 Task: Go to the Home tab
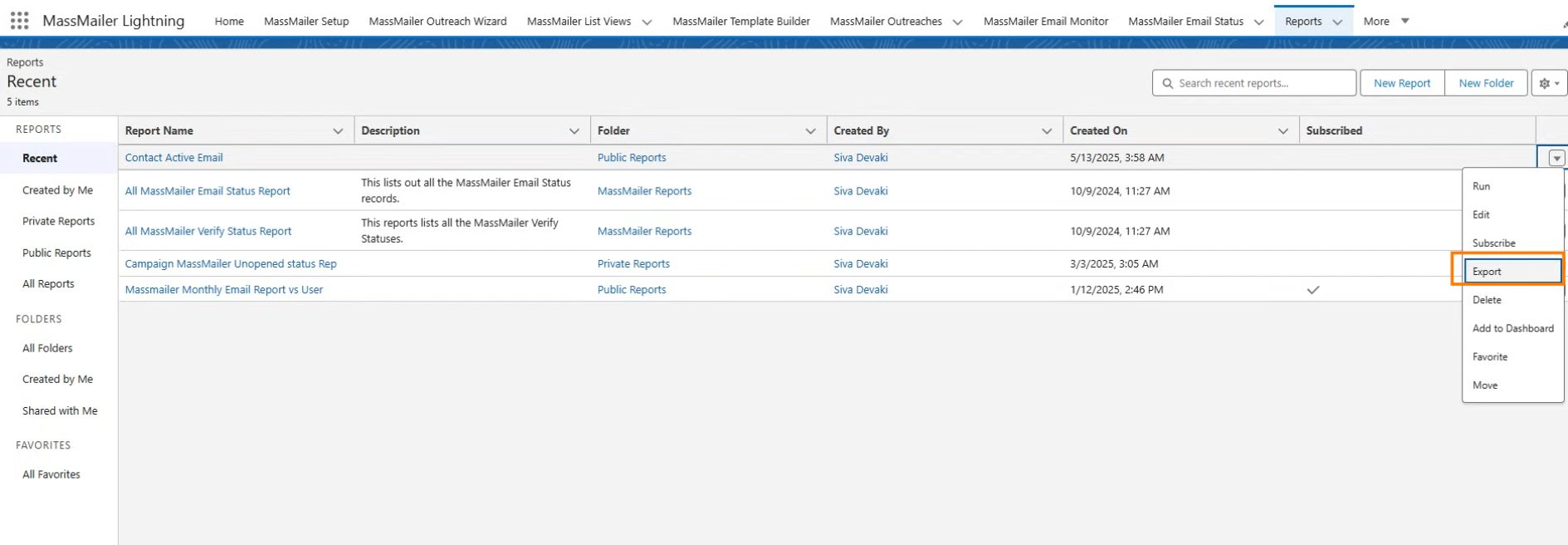pyautogui.click(x=229, y=22)
